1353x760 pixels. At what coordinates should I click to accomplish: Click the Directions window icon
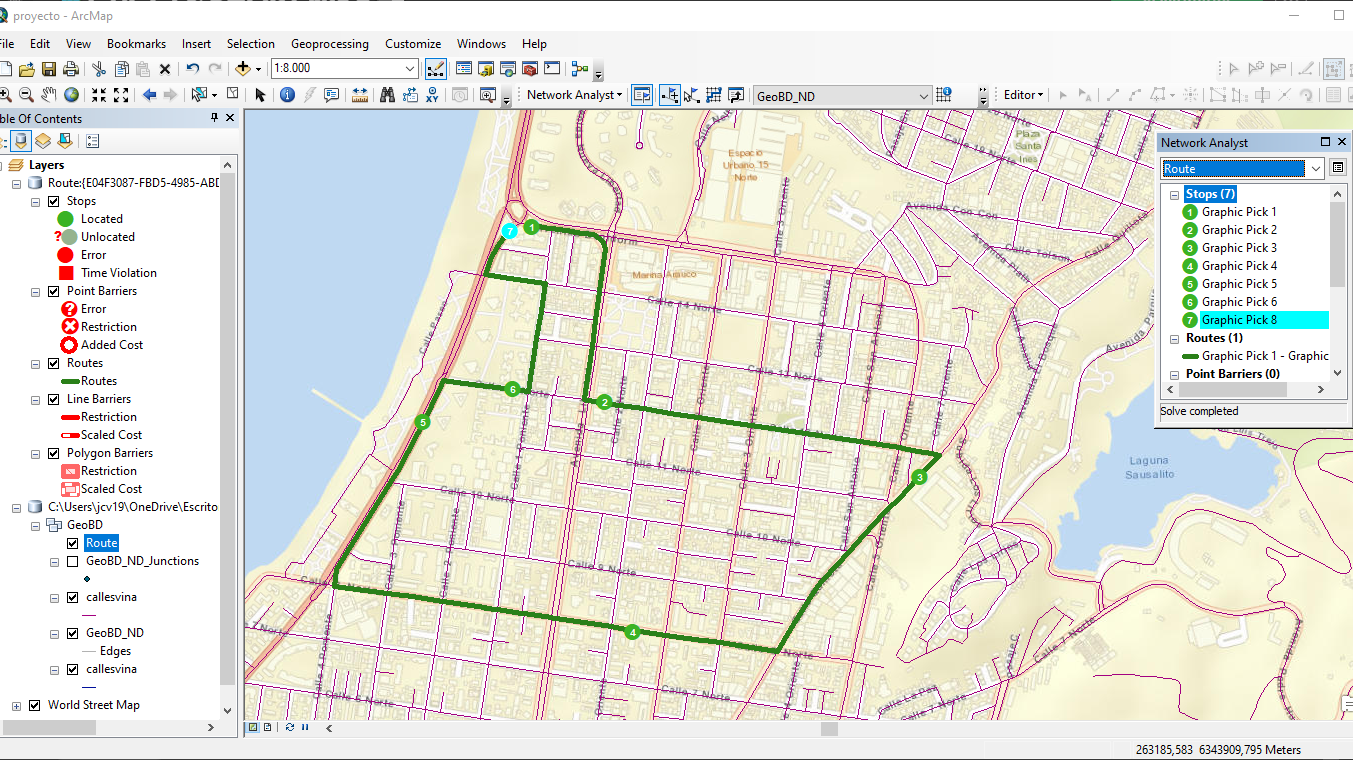[x=736, y=95]
